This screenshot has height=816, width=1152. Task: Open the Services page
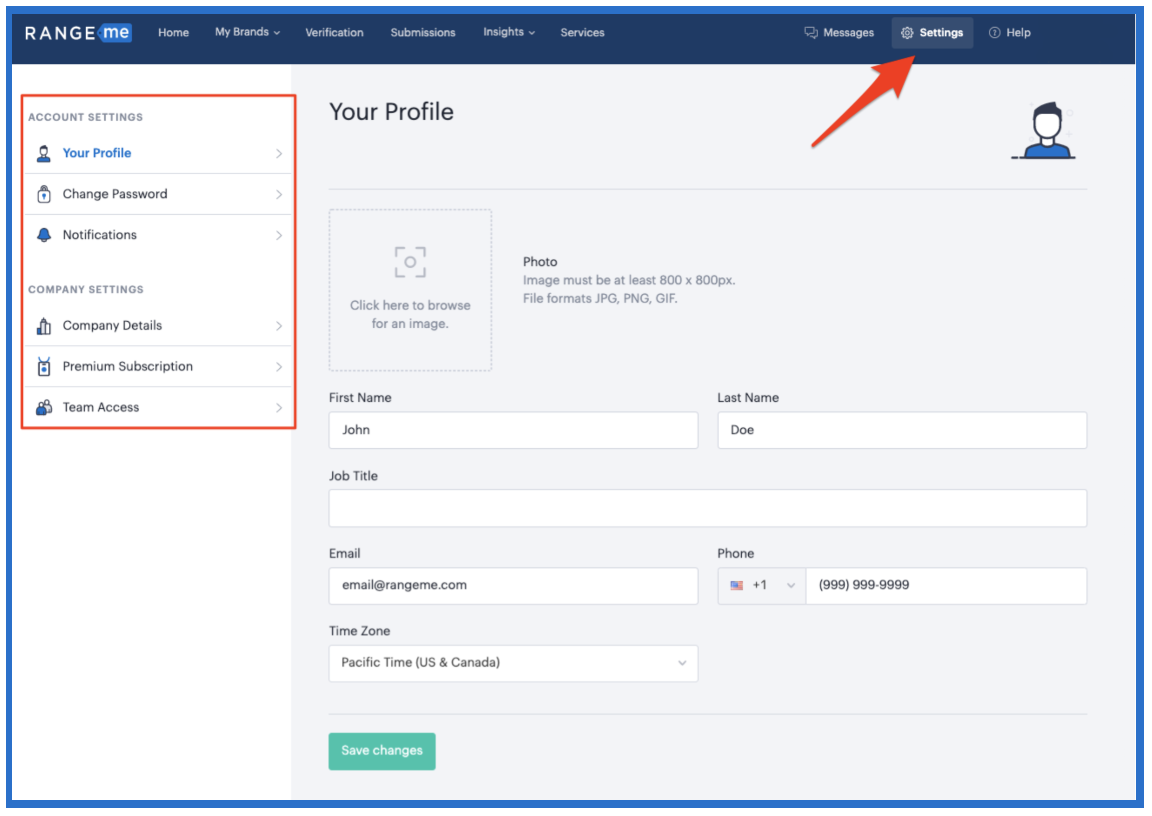pyautogui.click(x=583, y=32)
